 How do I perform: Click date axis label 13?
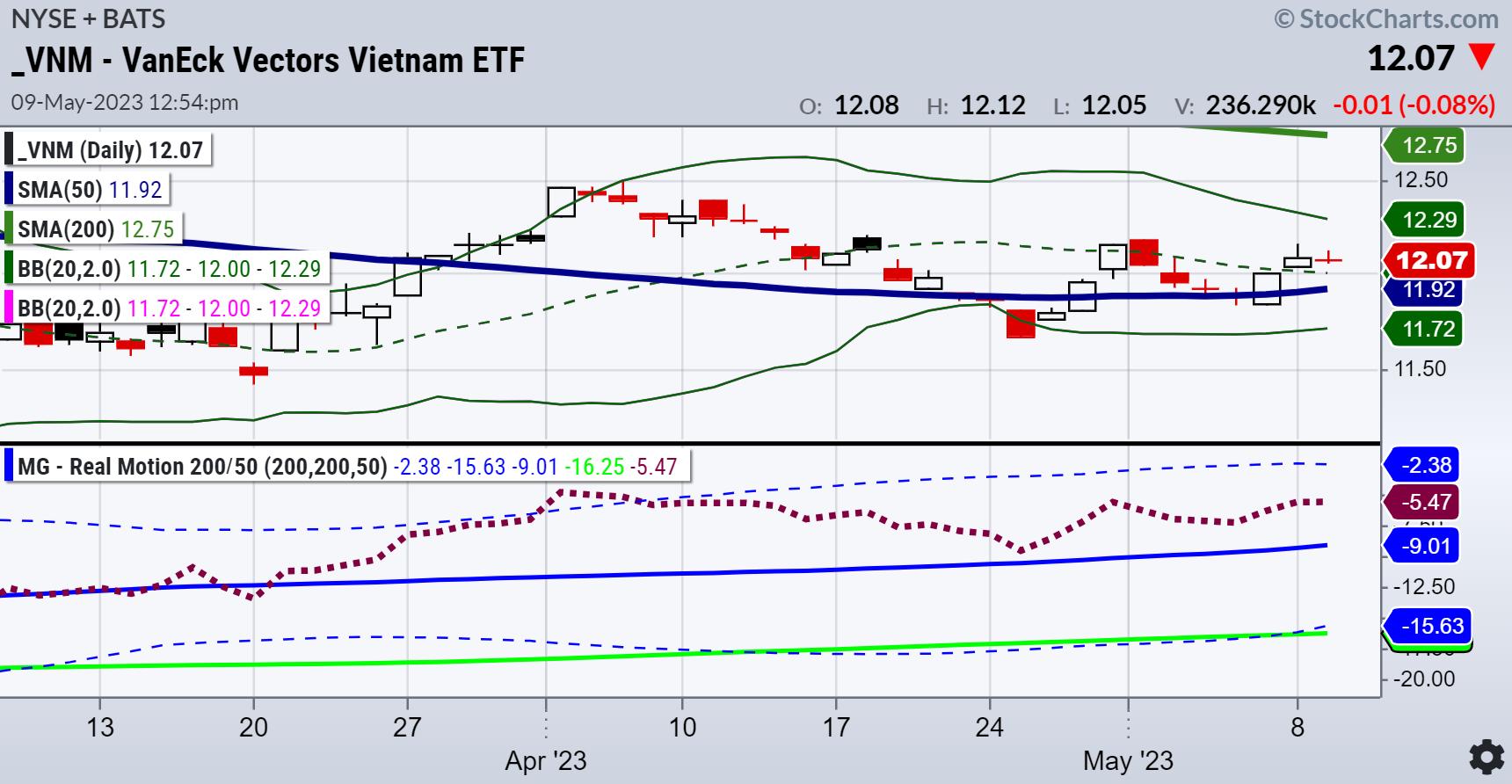pos(100,728)
